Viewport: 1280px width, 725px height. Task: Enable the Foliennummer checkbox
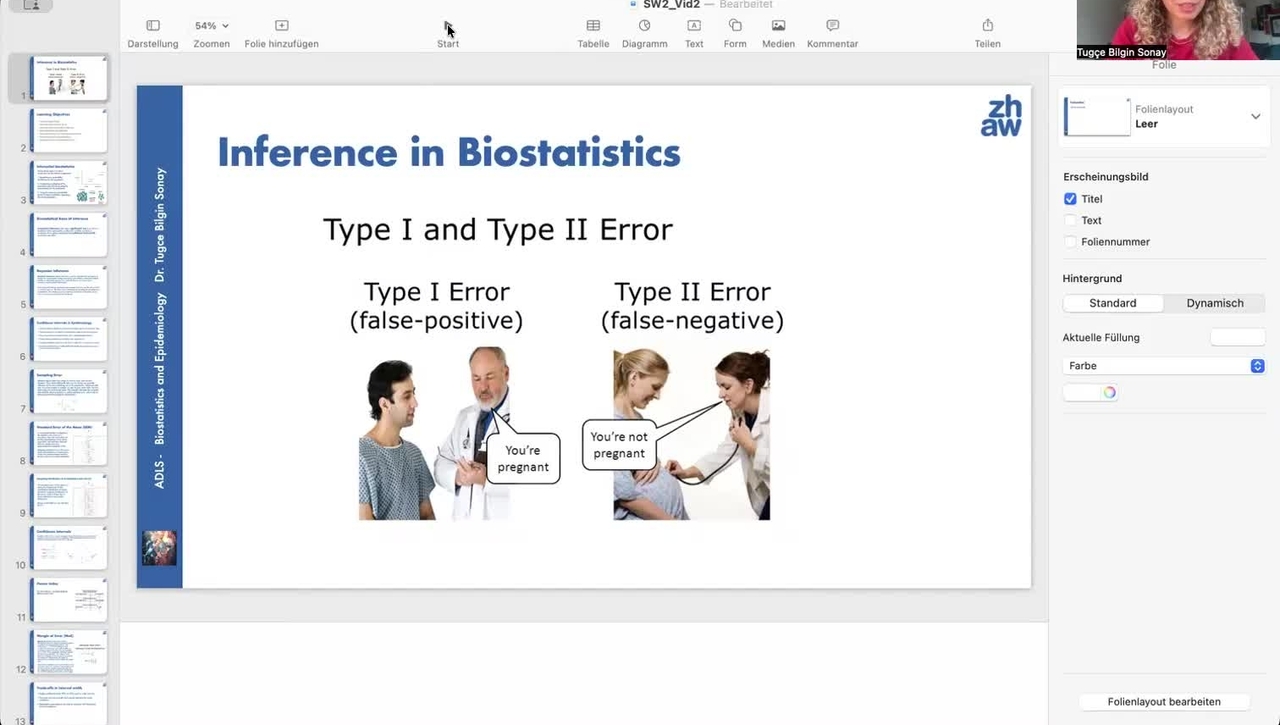[x=1070, y=242]
